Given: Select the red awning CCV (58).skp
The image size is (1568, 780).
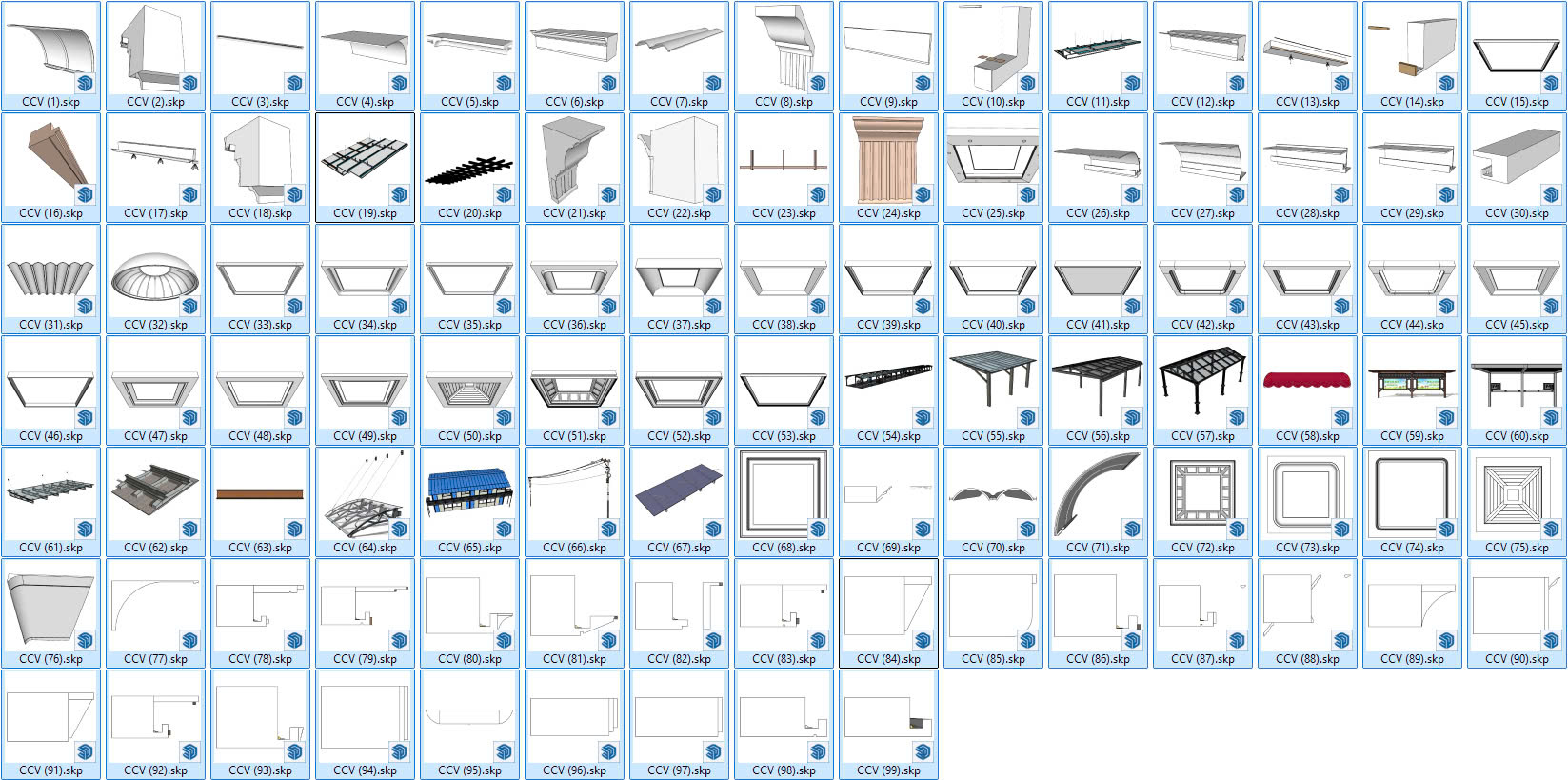Looking at the screenshot, I should click(x=1306, y=381).
